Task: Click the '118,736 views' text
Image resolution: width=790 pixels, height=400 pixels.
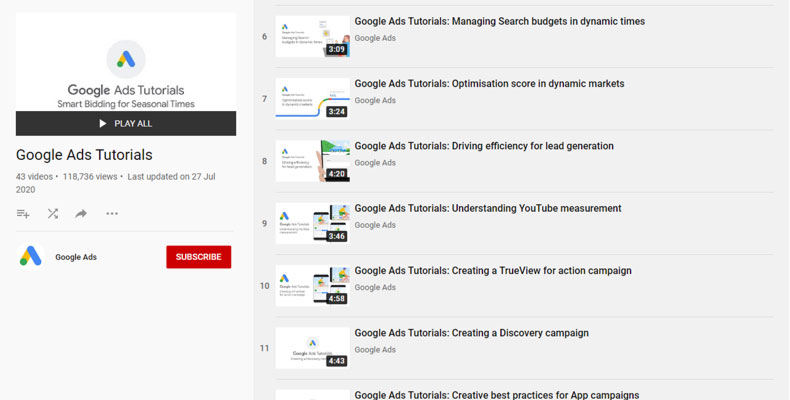Action: tap(90, 177)
